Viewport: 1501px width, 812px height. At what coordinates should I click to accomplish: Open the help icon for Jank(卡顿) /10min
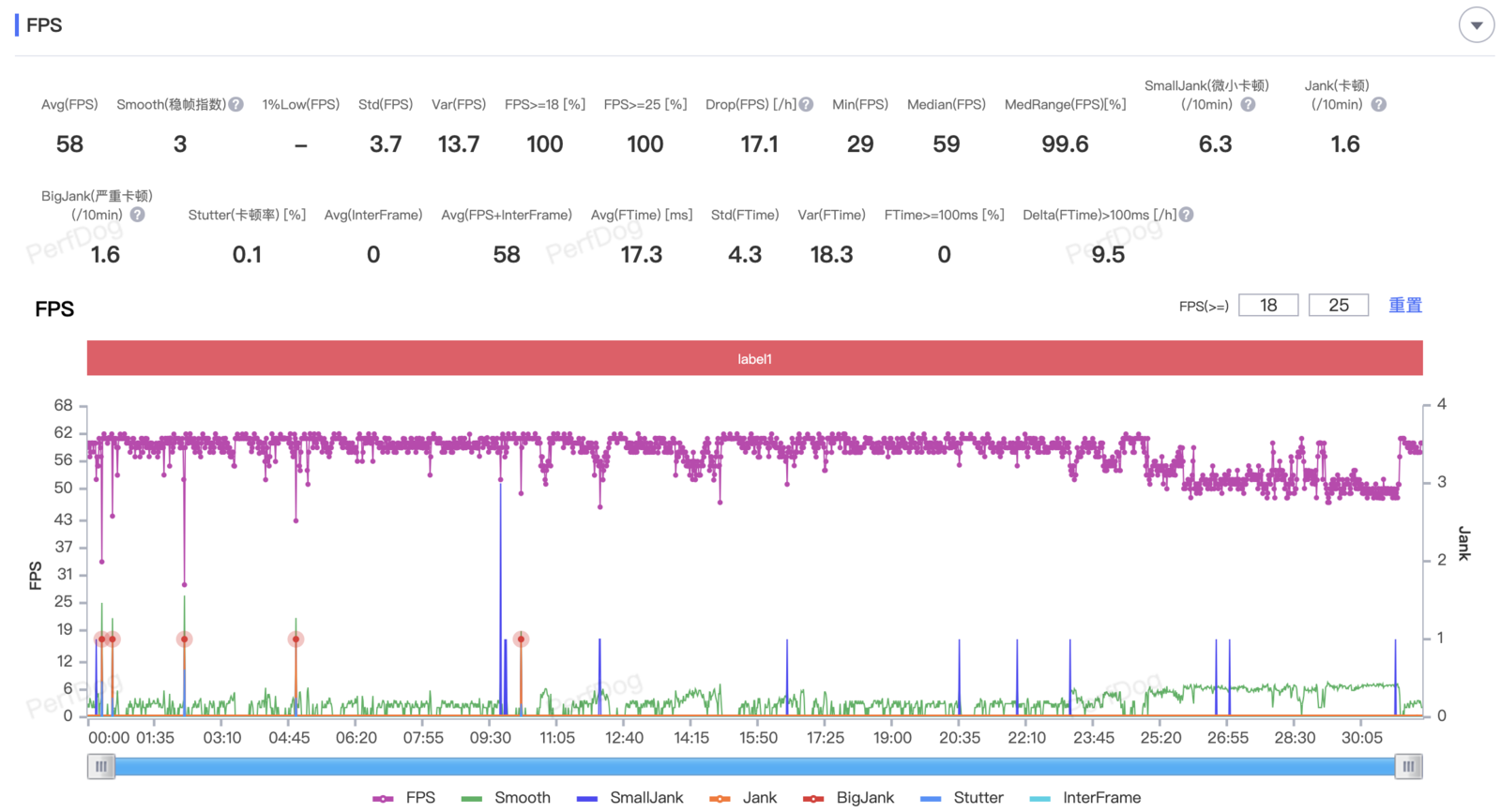click(1378, 104)
